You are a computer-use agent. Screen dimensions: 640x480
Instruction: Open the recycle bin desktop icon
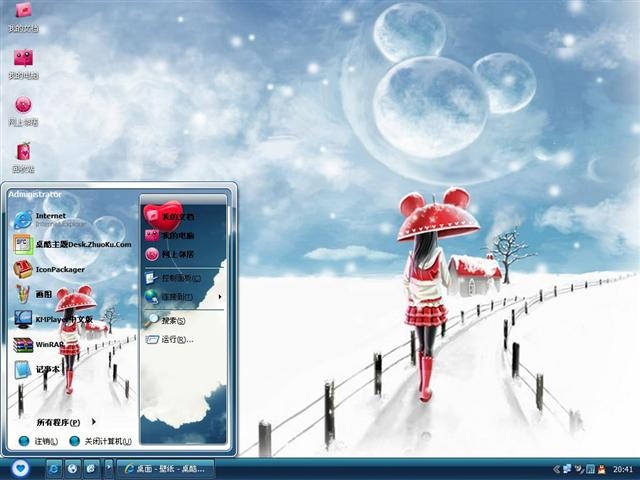coord(23,157)
